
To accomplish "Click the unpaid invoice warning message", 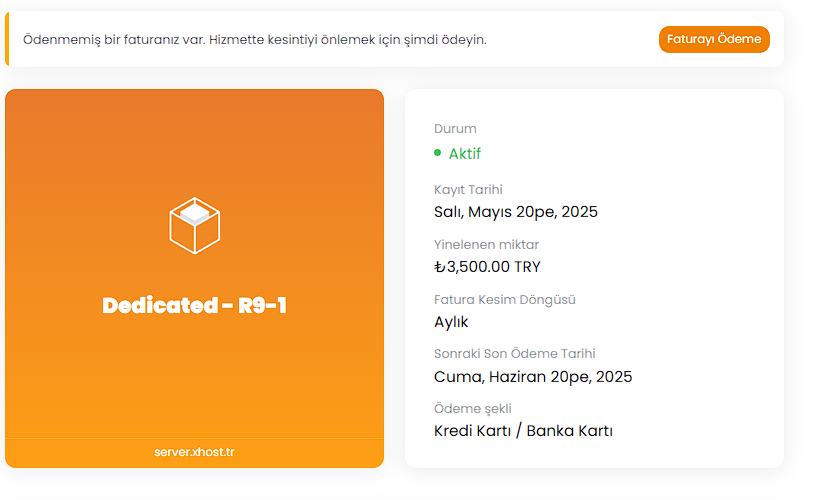I will click(255, 40).
